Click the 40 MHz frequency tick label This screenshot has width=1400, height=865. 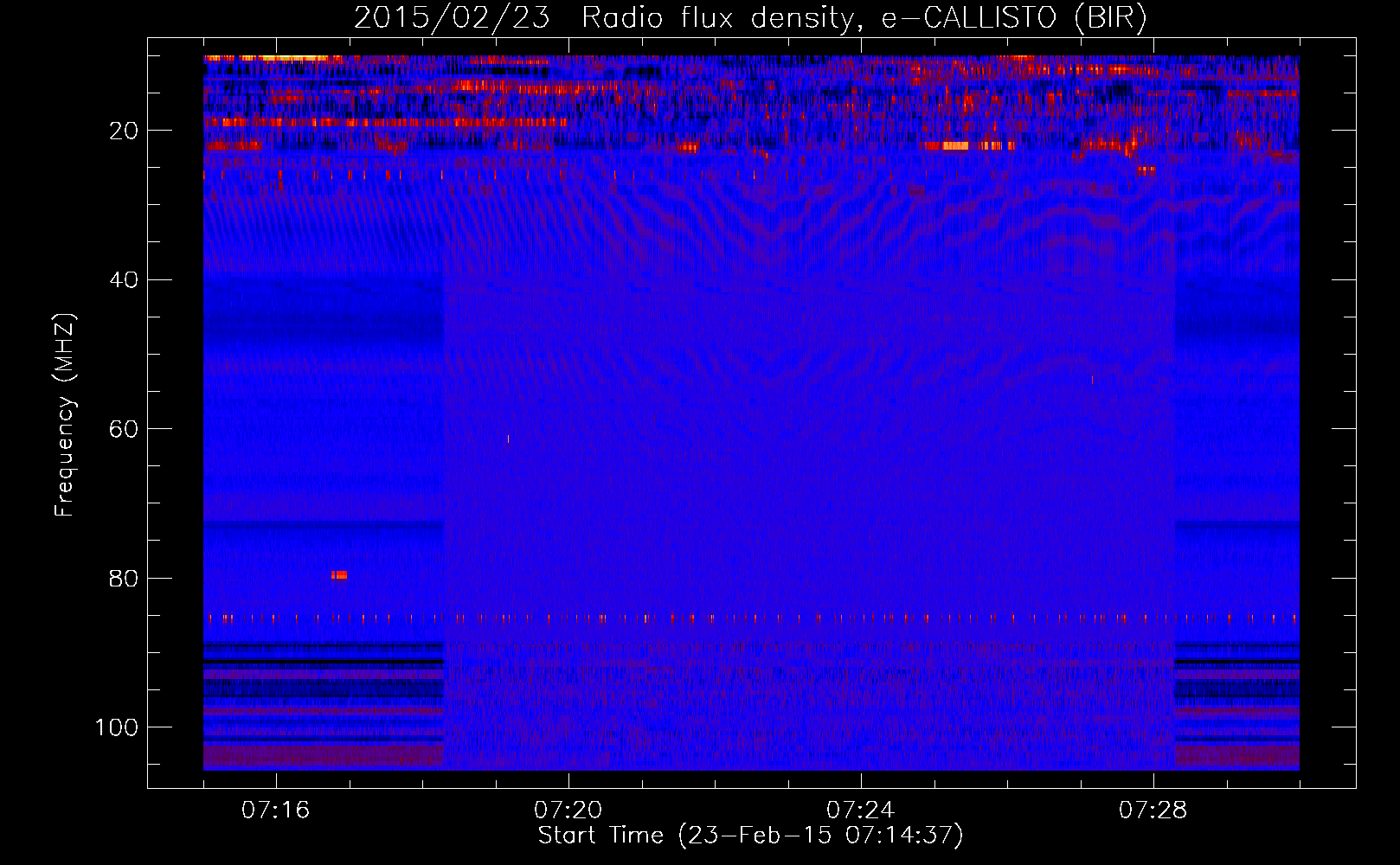point(125,280)
